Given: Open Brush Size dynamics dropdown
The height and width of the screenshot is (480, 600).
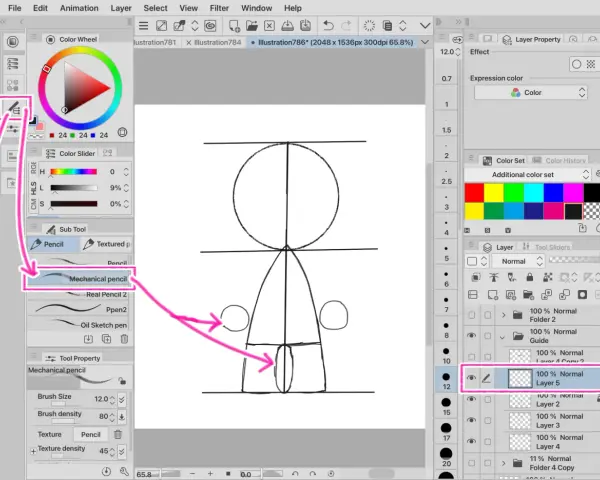Looking at the screenshot, I should [x=122, y=400].
